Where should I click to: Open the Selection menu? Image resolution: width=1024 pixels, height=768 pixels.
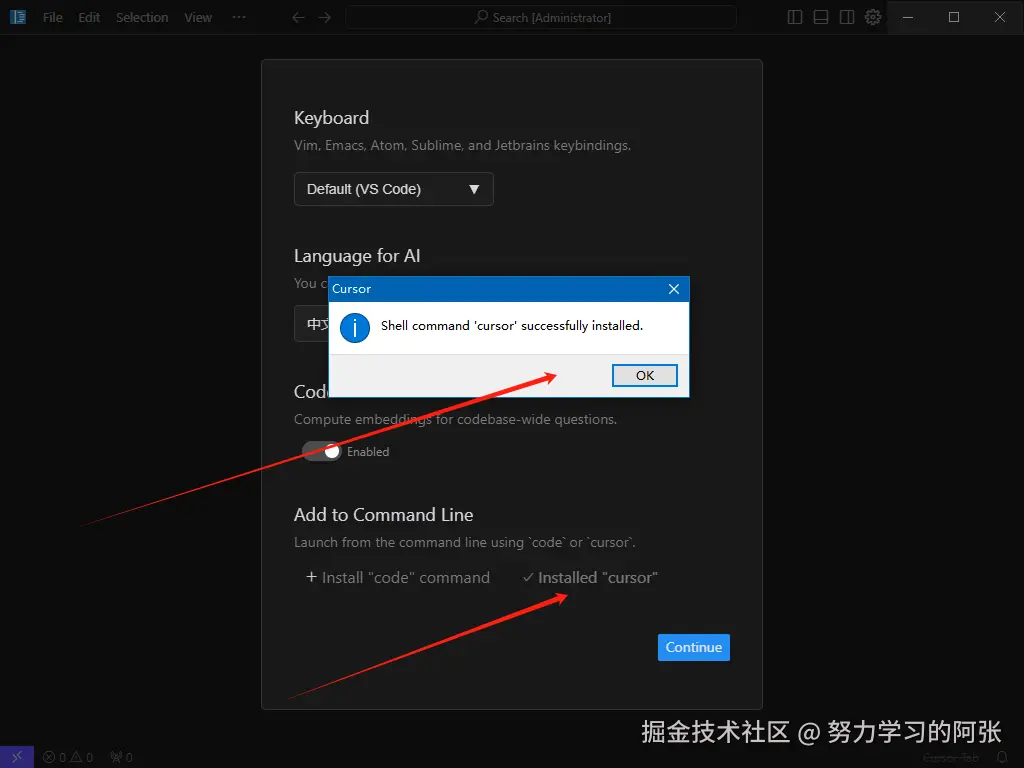[x=142, y=18]
